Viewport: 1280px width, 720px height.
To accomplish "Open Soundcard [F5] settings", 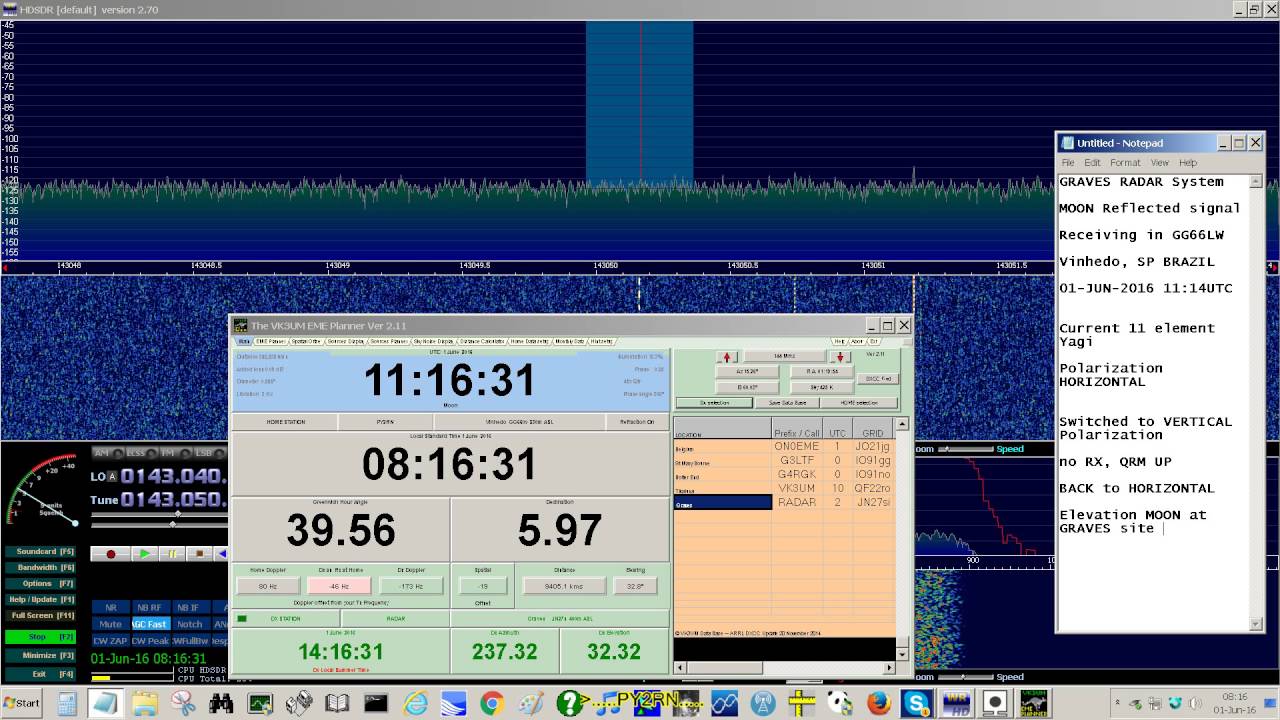I will point(40,552).
